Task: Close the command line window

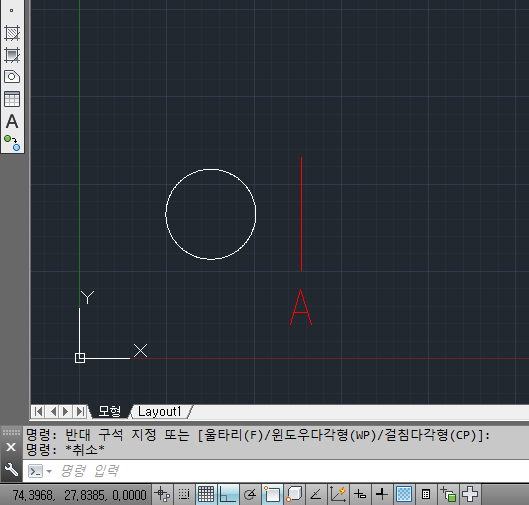Action: (x=11, y=447)
